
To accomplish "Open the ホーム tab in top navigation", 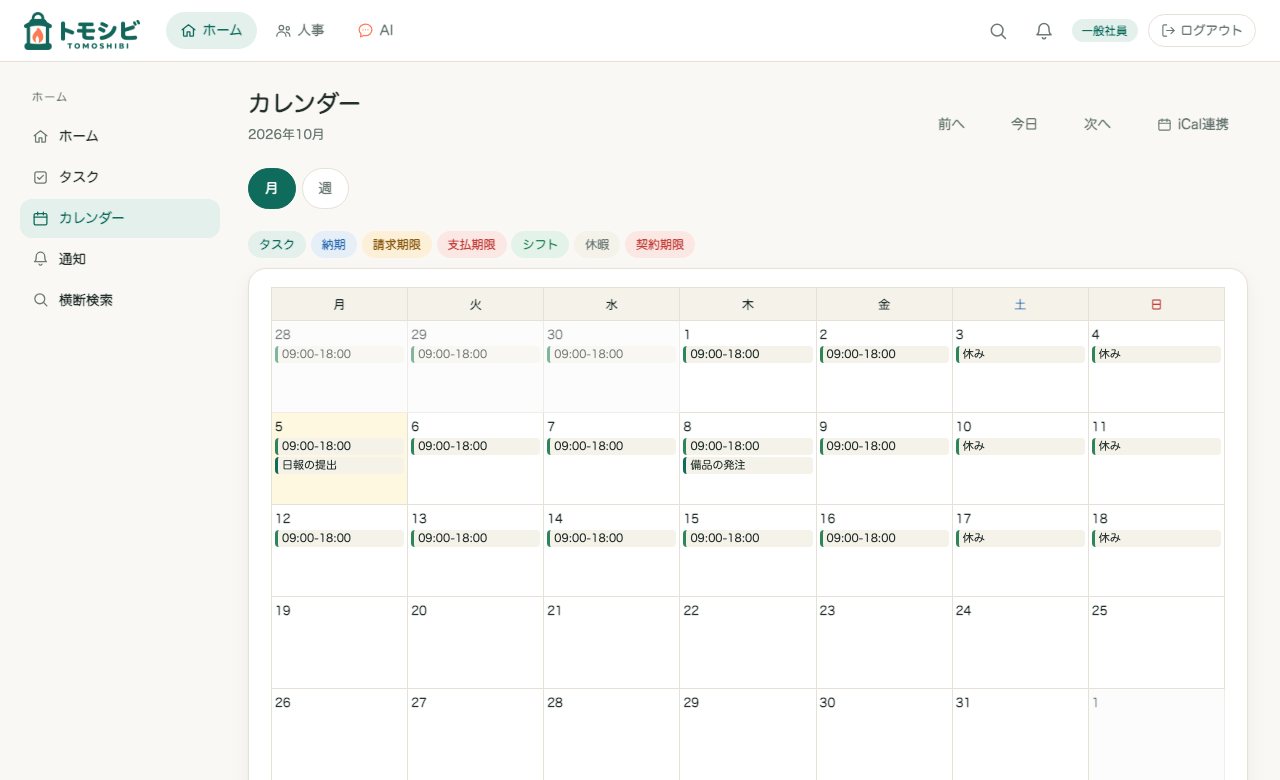I will pos(211,31).
